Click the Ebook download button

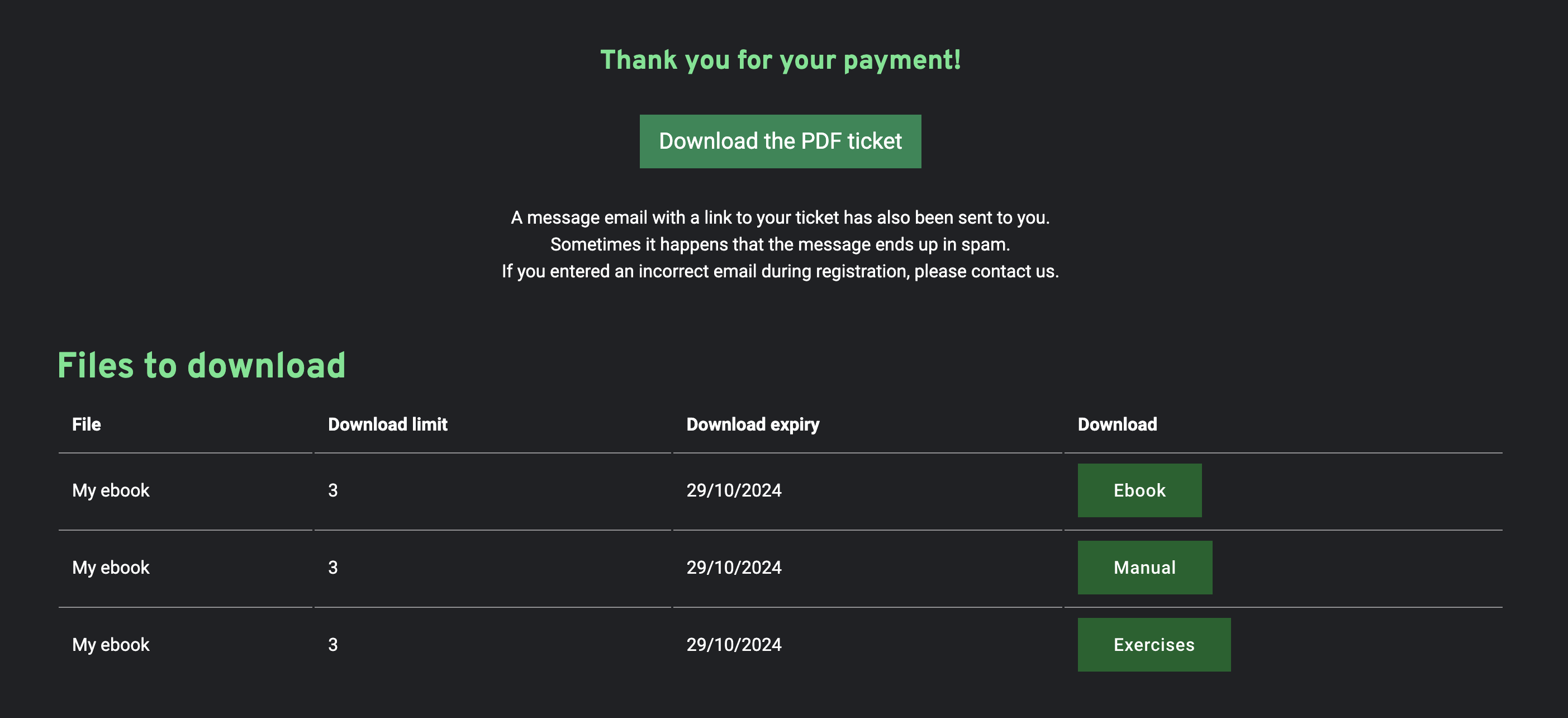(1139, 490)
